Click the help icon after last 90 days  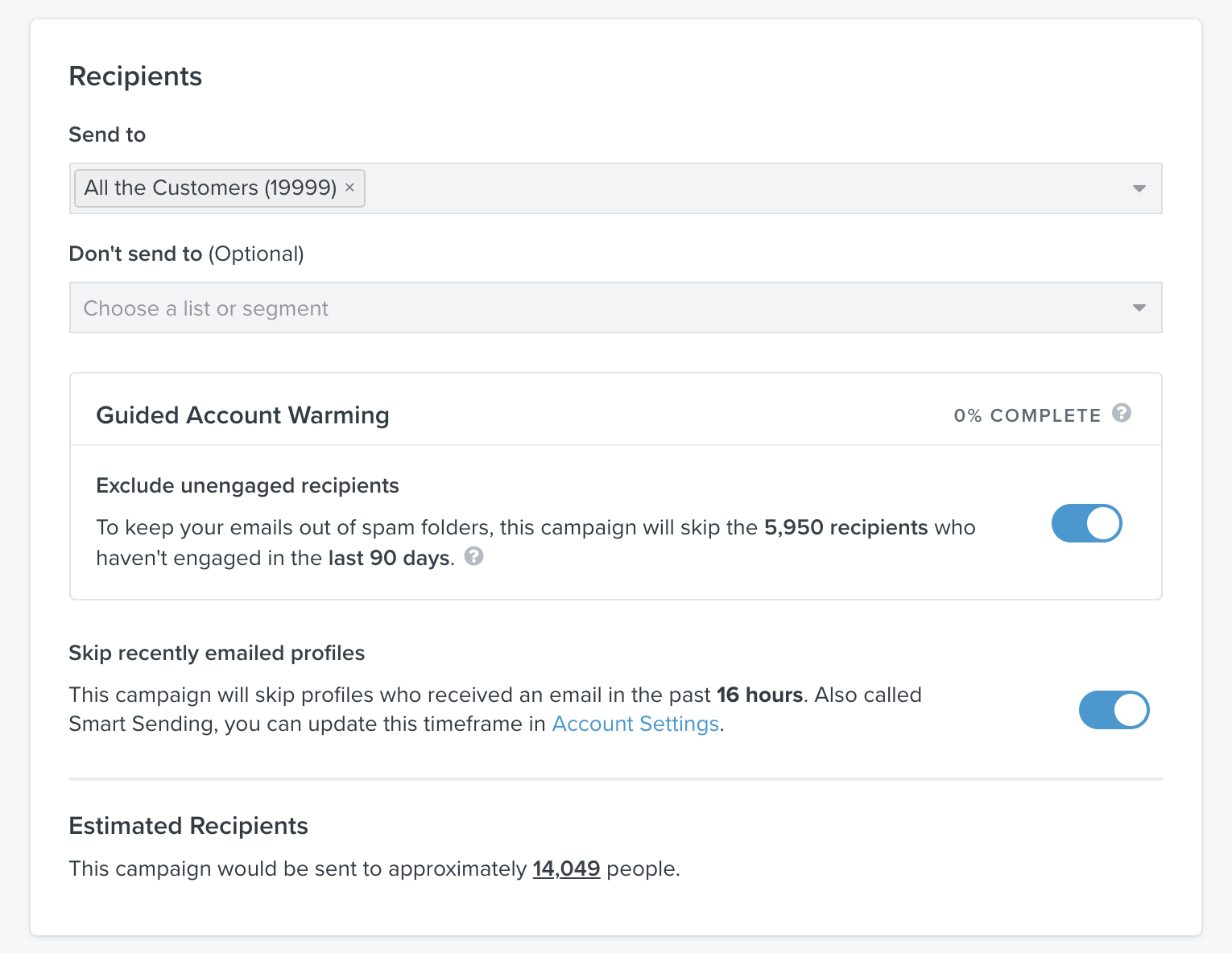point(474,556)
